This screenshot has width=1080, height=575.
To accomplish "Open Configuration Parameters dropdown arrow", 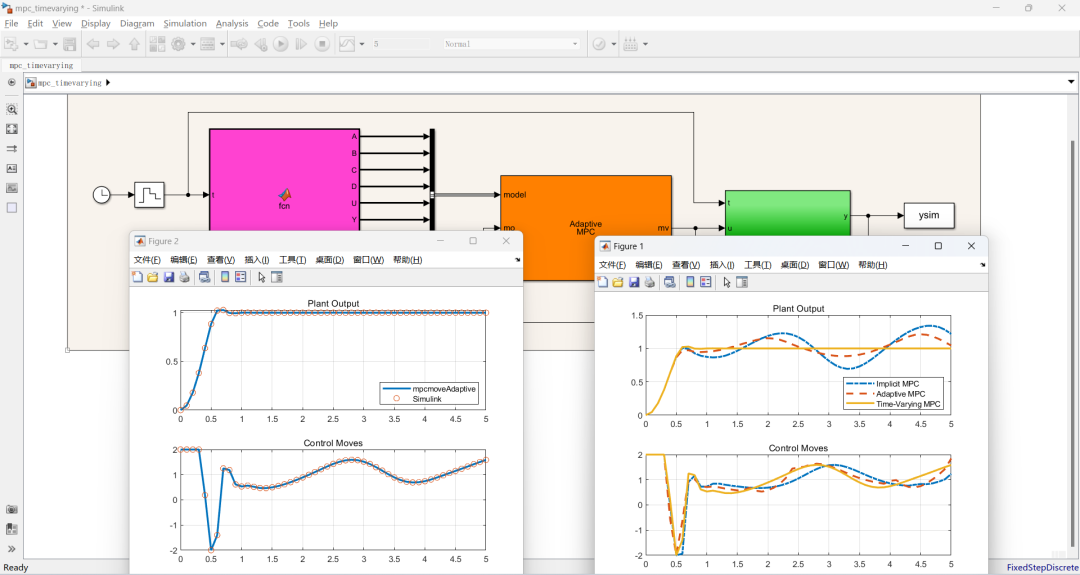I will (x=193, y=44).
